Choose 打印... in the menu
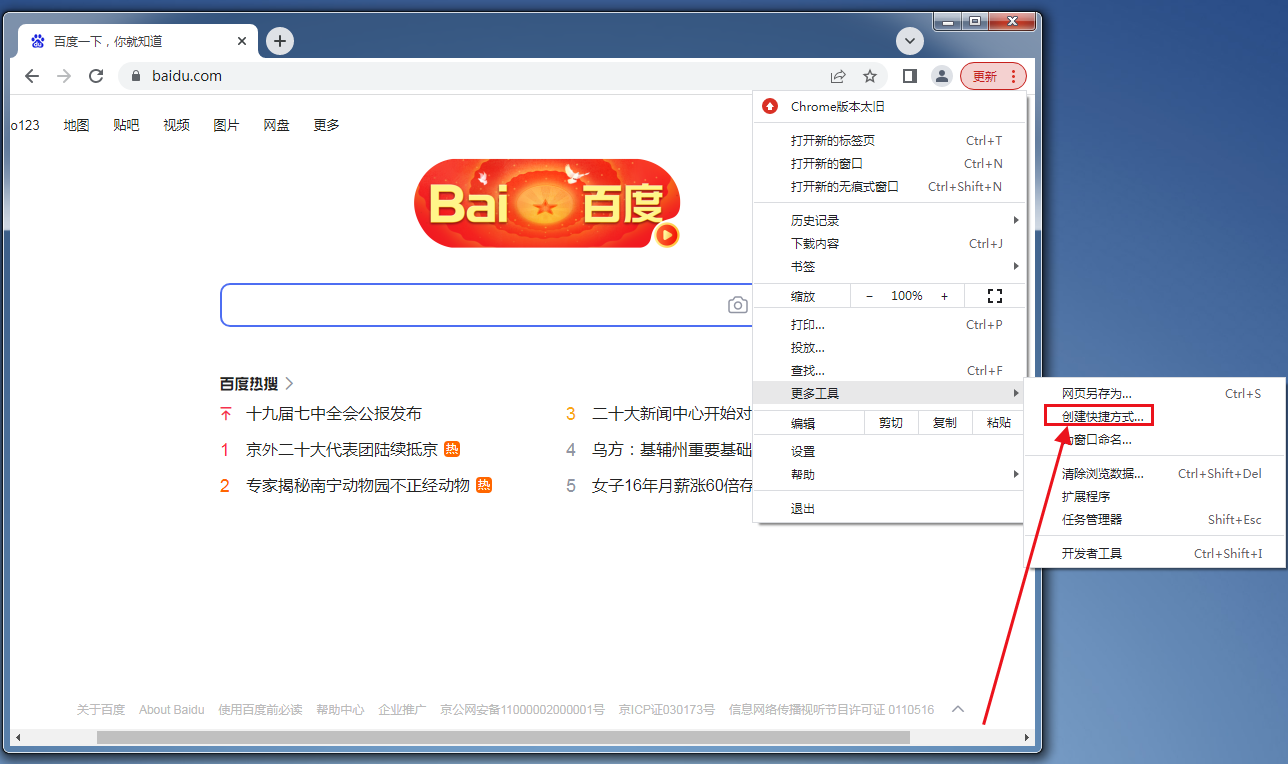Screen dimensions: 1288x764 coord(889,325)
